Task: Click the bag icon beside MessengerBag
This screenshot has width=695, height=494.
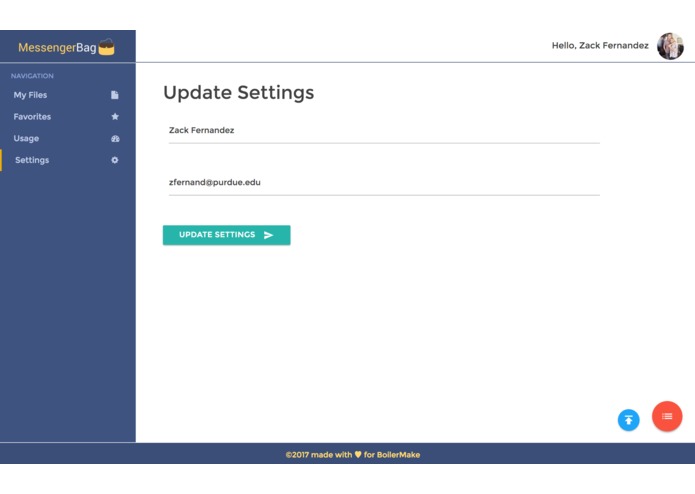Action: [106, 47]
